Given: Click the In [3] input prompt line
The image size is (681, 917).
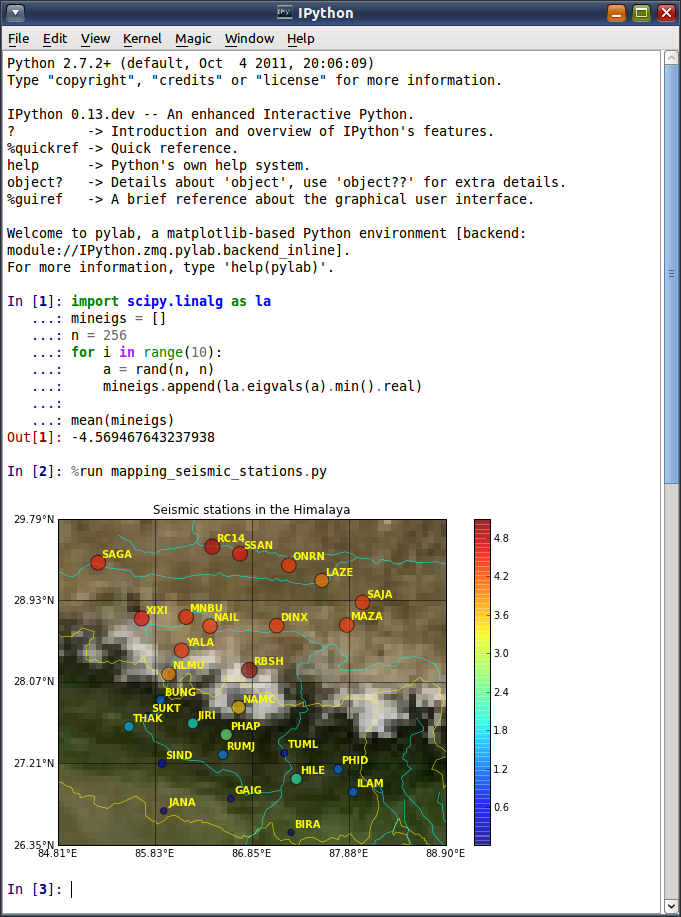Looking at the screenshot, I should pos(300,889).
